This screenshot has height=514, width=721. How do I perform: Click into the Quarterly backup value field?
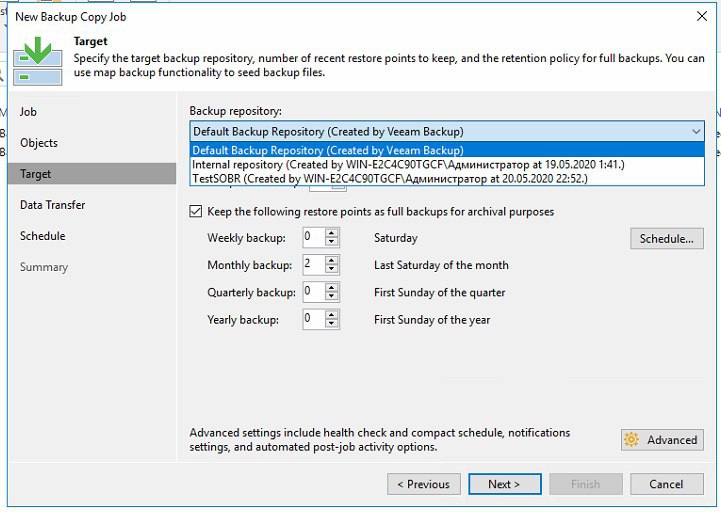click(314, 292)
